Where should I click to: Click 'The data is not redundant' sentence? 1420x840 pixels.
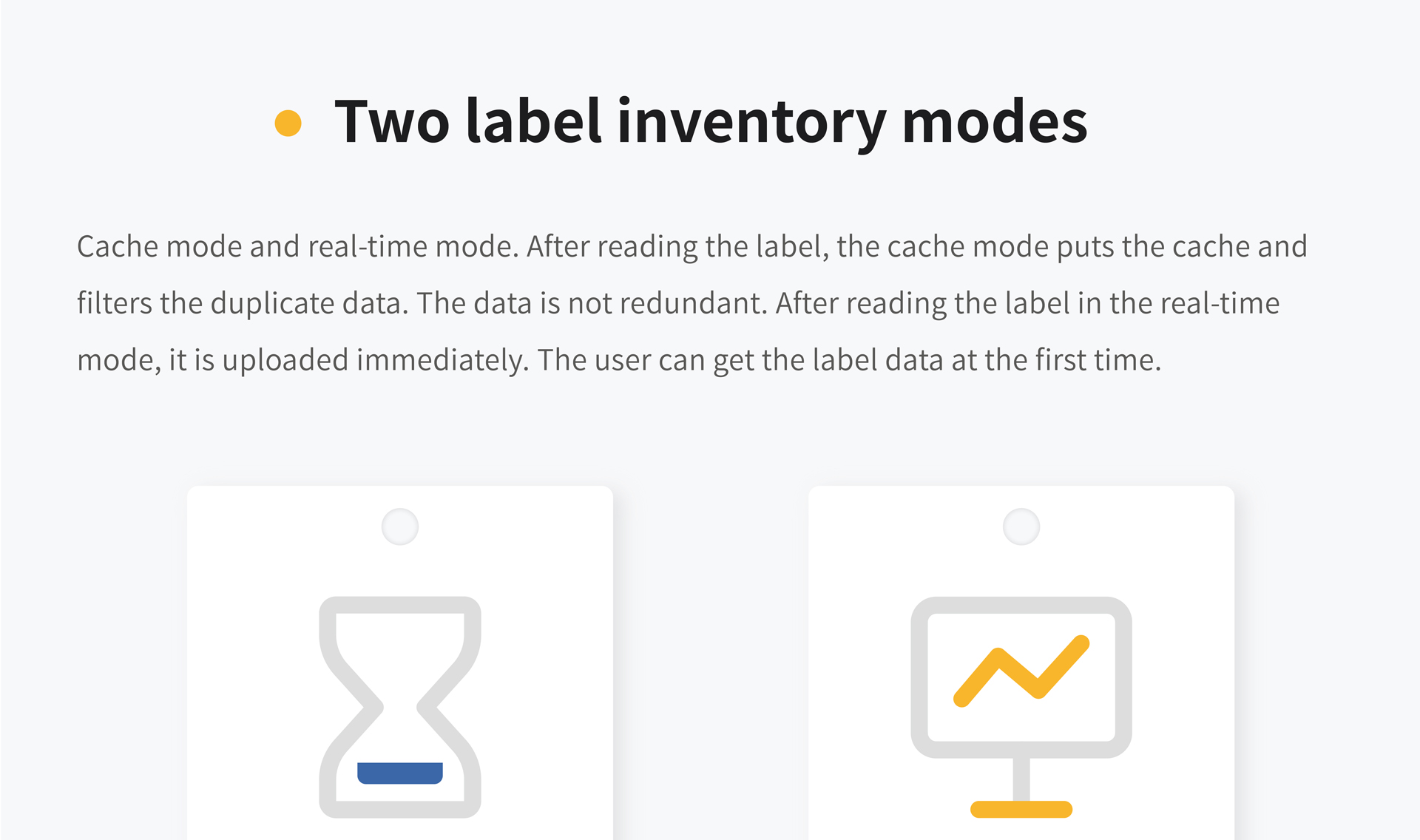(592, 303)
